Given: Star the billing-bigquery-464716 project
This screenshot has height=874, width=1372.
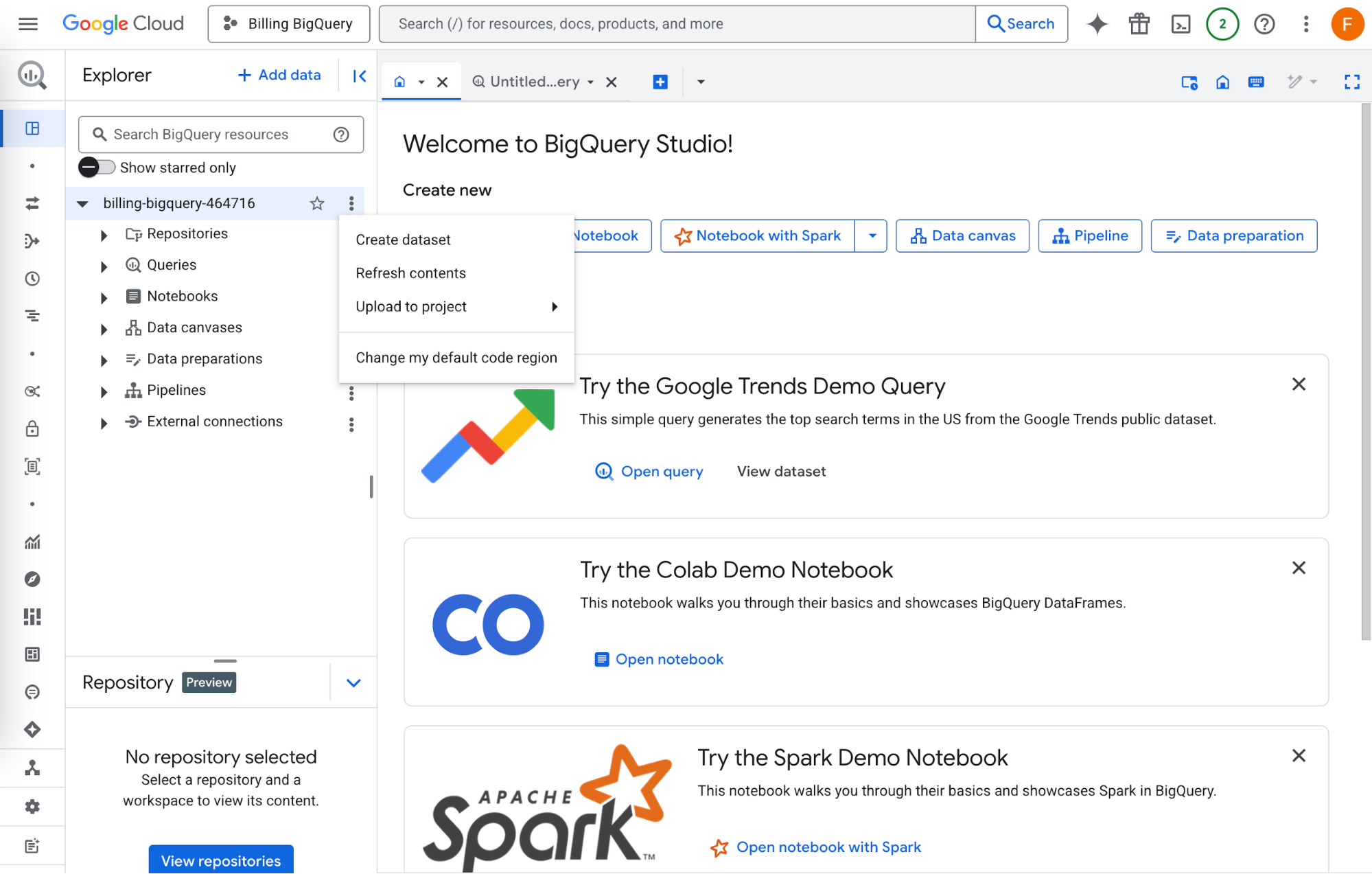Looking at the screenshot, I should (316, 203).
